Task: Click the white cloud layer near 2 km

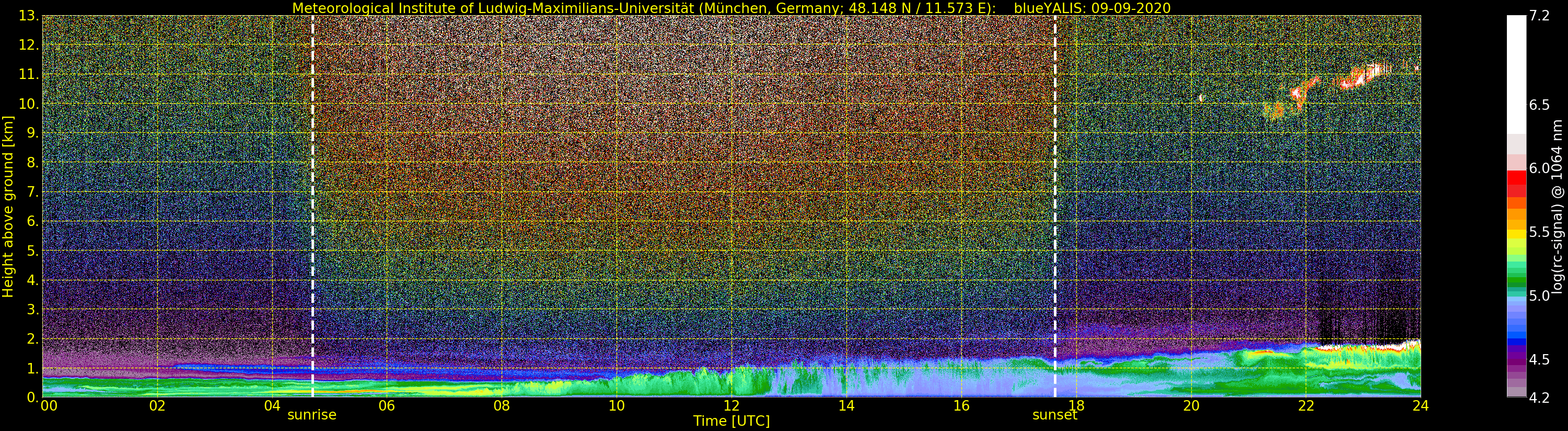Action: pyautogui.click(x=1369, y=347)
